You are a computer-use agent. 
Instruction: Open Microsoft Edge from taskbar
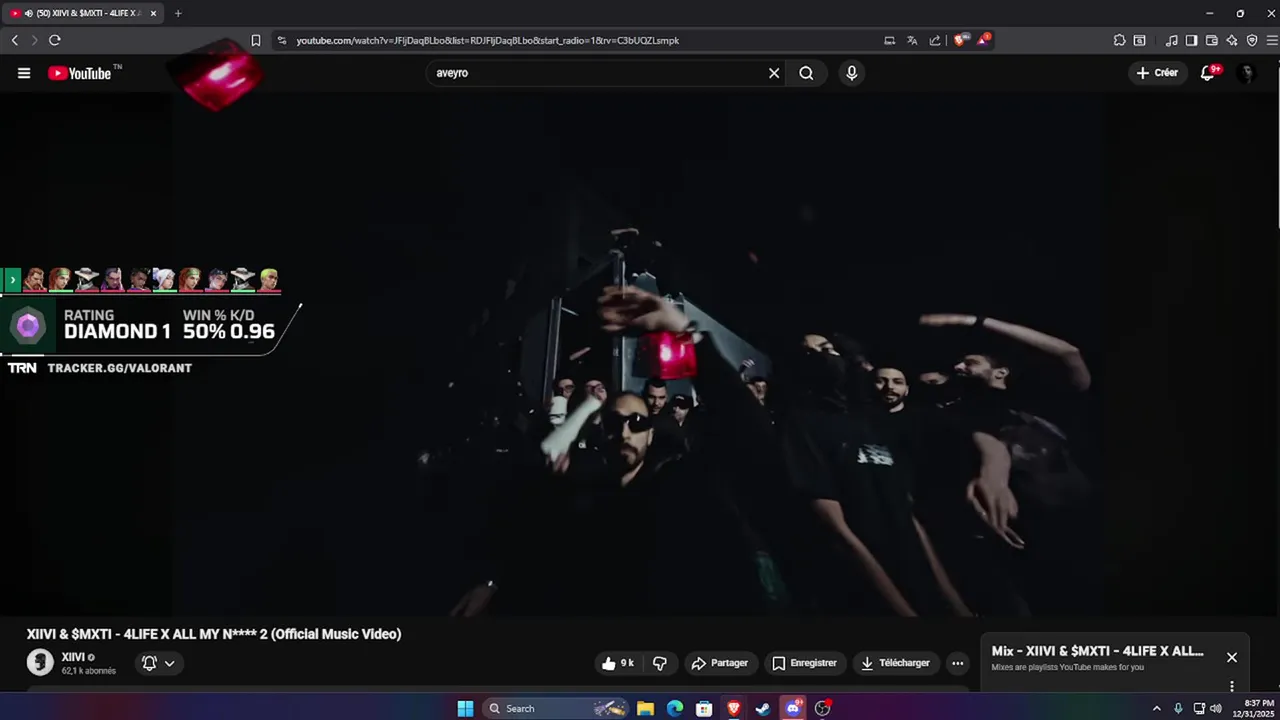pos(675,708)
